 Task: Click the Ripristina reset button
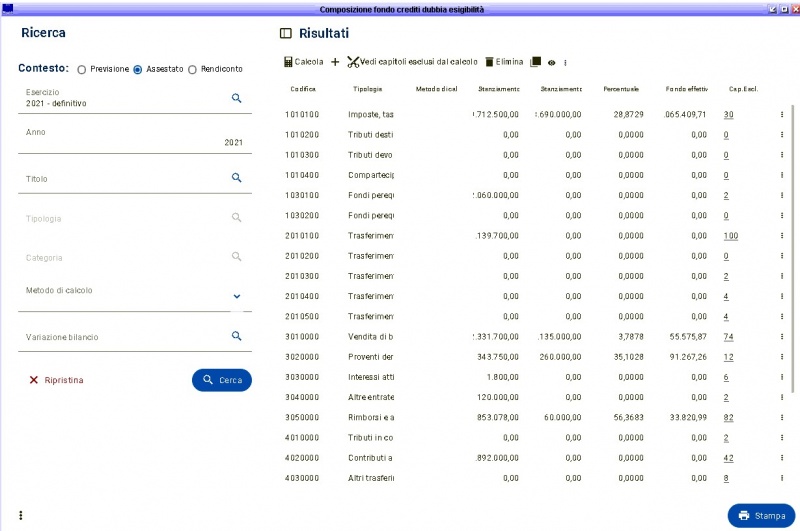click(x=56, y=380)
